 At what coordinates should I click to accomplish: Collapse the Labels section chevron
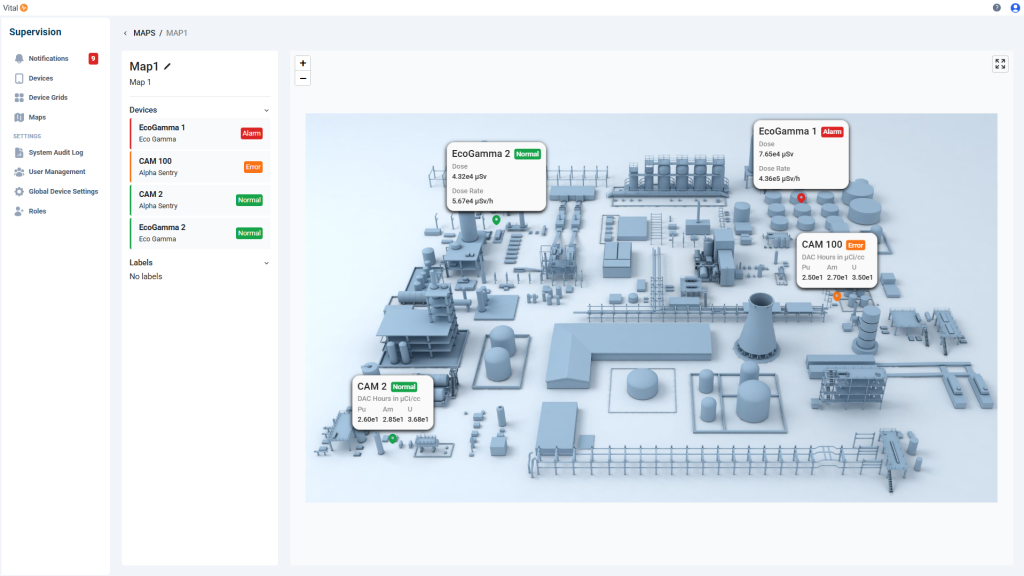(266, 263)
